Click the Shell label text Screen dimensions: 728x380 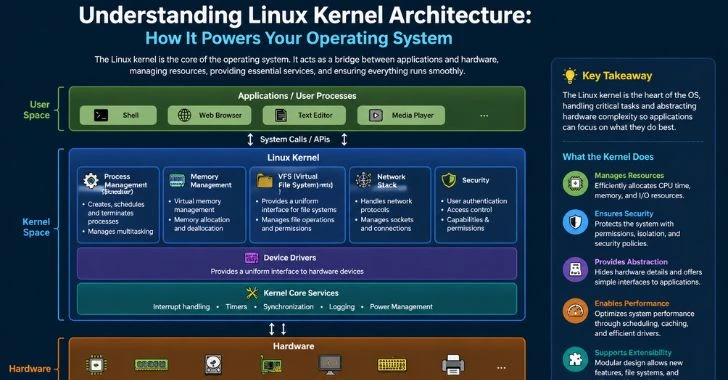click(x=130, y=115)
